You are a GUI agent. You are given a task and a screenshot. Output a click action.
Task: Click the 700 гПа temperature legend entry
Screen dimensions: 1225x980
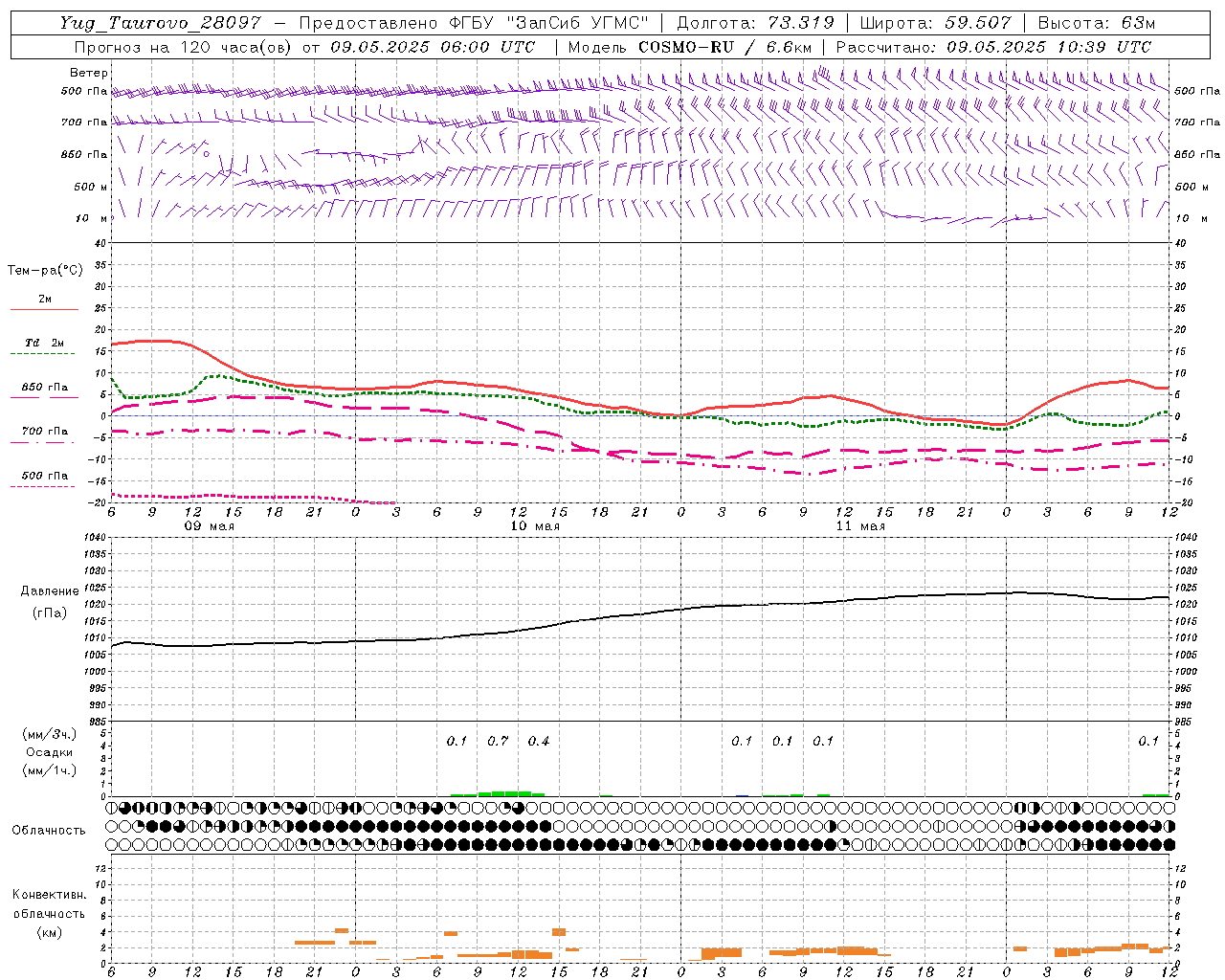[x=45, y=432]
